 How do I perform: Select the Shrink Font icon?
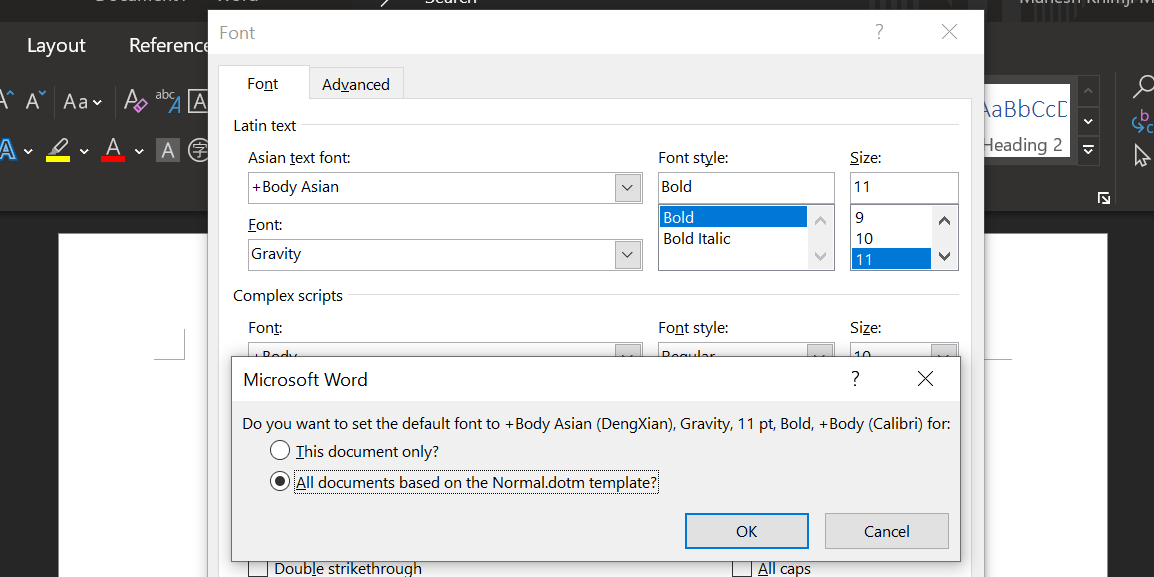[x=35, y=101]
